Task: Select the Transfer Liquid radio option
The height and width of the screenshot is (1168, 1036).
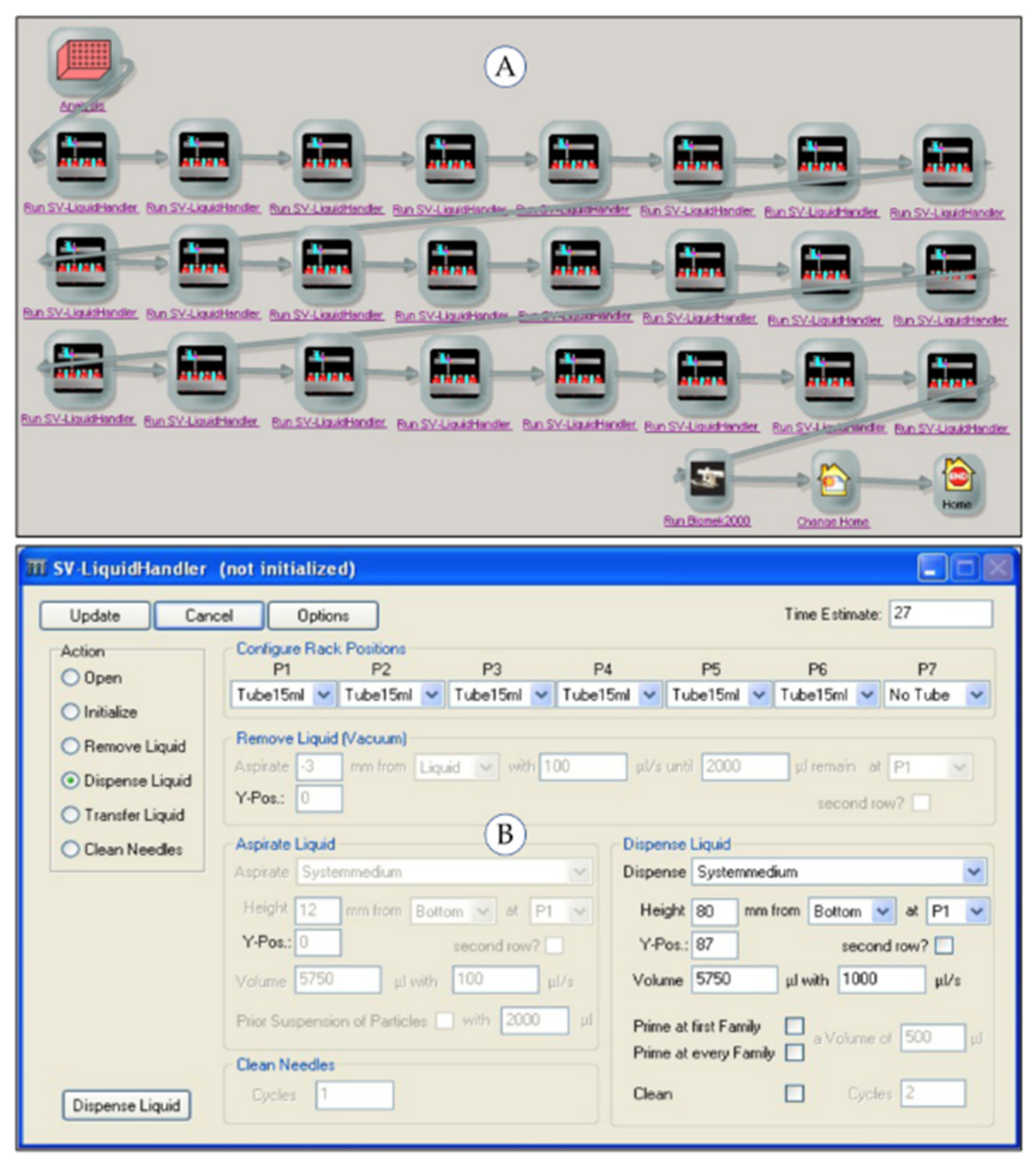Action: (70, 814)
